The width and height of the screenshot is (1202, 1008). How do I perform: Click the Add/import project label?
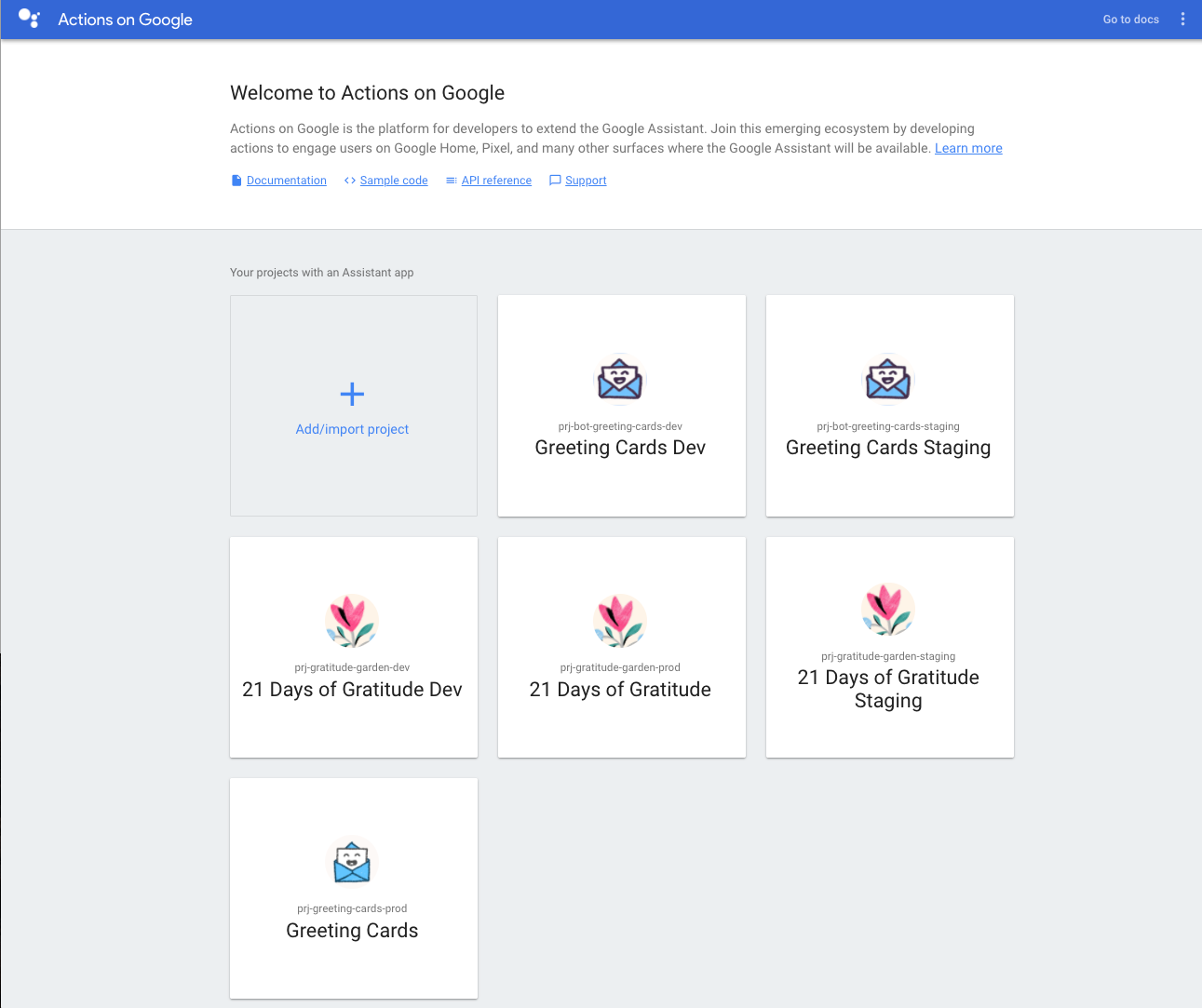[352, 429]
